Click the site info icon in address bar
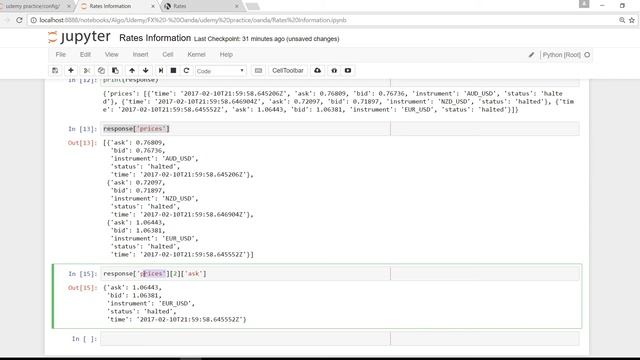Screen dimensions: 640x360 (33, 20)
